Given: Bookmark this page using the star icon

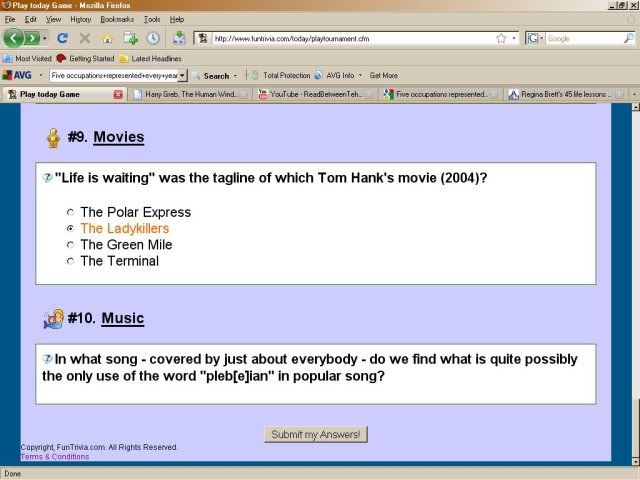Looking at the screenshot, I should coord(501,38).
